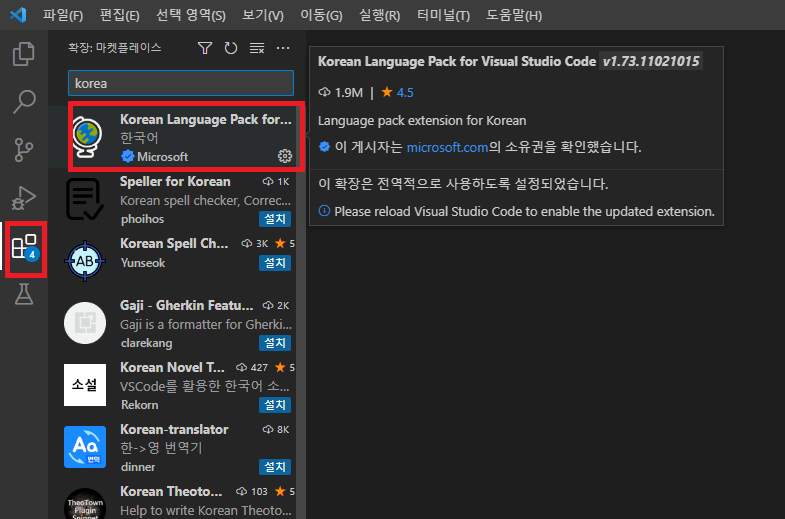The width and height of the screenshot is (785, 519).
Task: Open more actions ellipsis in Extensions panel
Action: click(283, 48)
